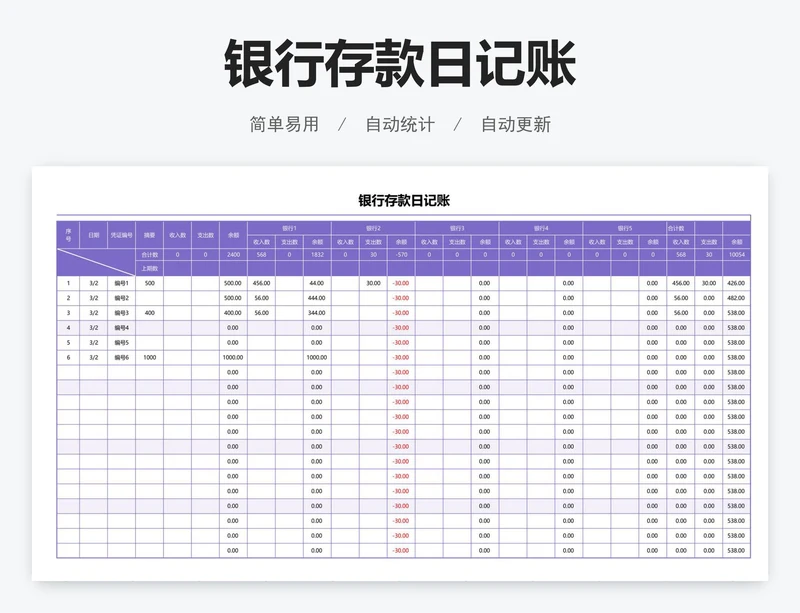This screenshot has height=613, width=800.
Task: Click the 自动统计 tagline text
Action: pyautogui.click(x=400, y=124)
